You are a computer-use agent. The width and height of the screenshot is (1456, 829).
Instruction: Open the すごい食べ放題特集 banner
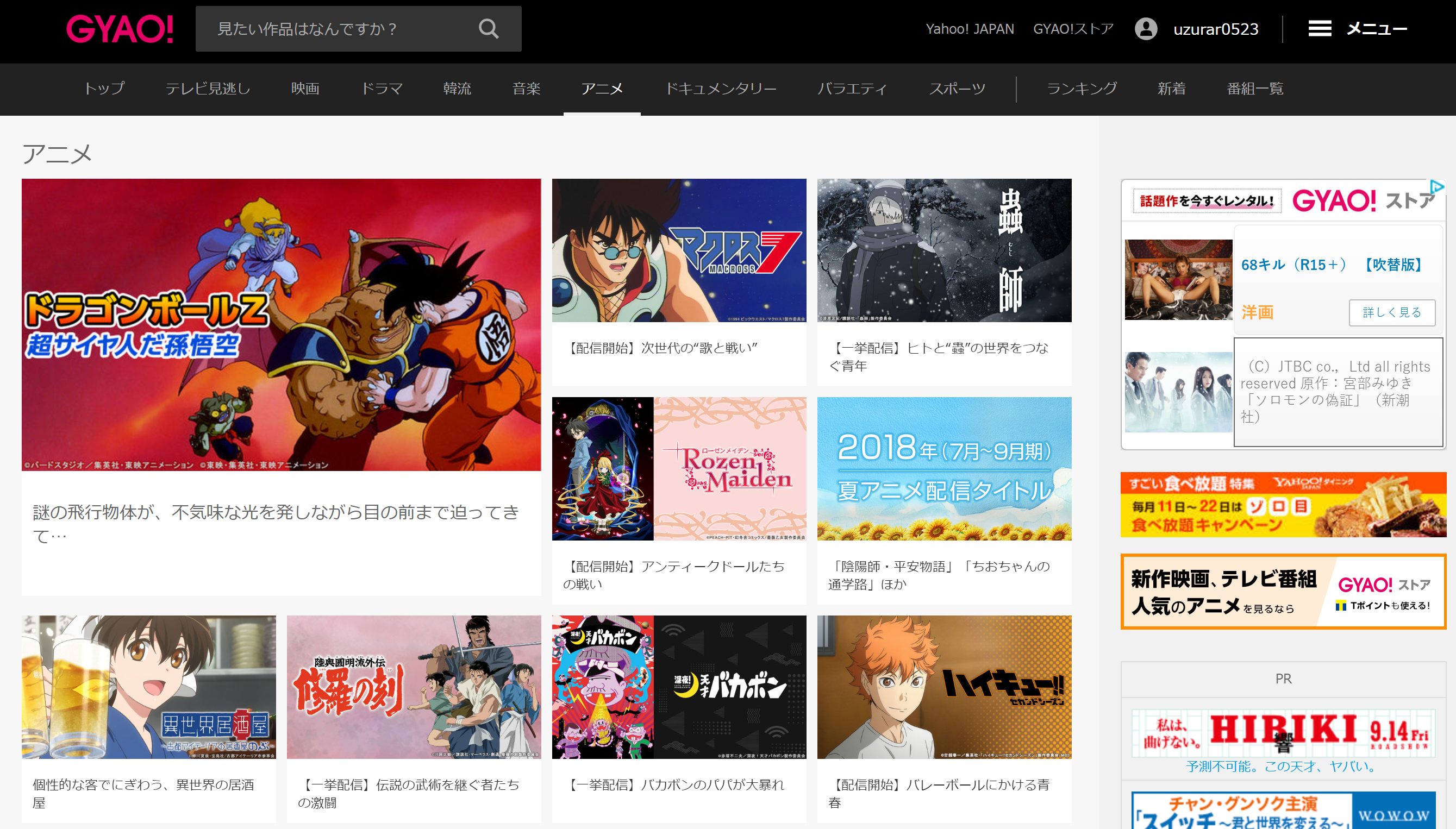pyautogui.click(x=1283, y=505)
